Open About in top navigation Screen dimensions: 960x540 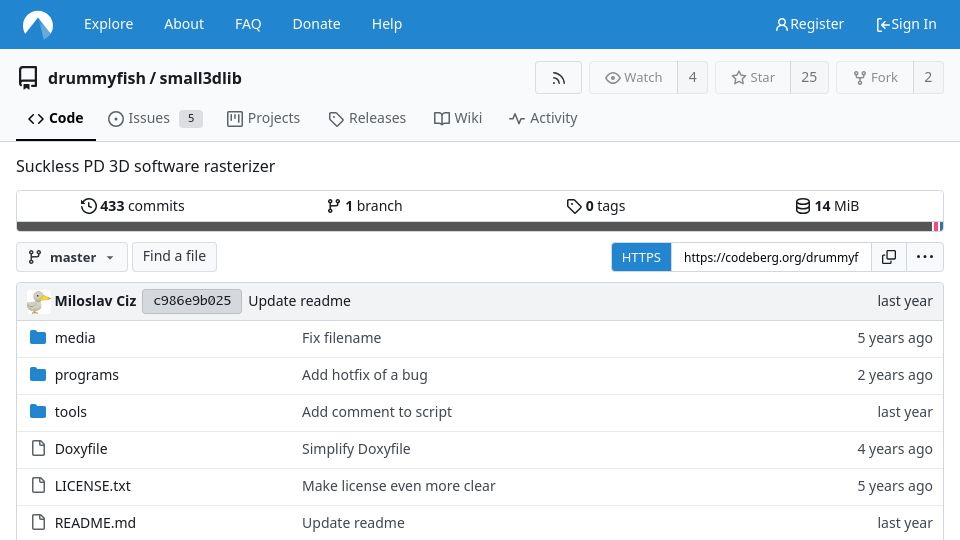[x=184, y=24]
